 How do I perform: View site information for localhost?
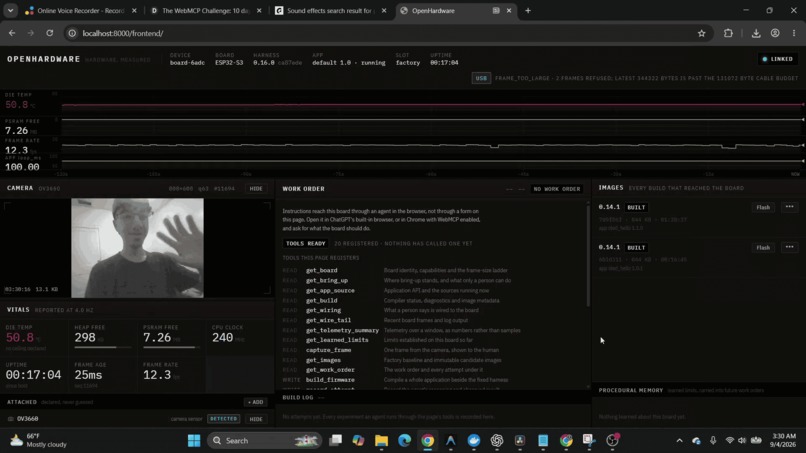click(x=72, y=33)
